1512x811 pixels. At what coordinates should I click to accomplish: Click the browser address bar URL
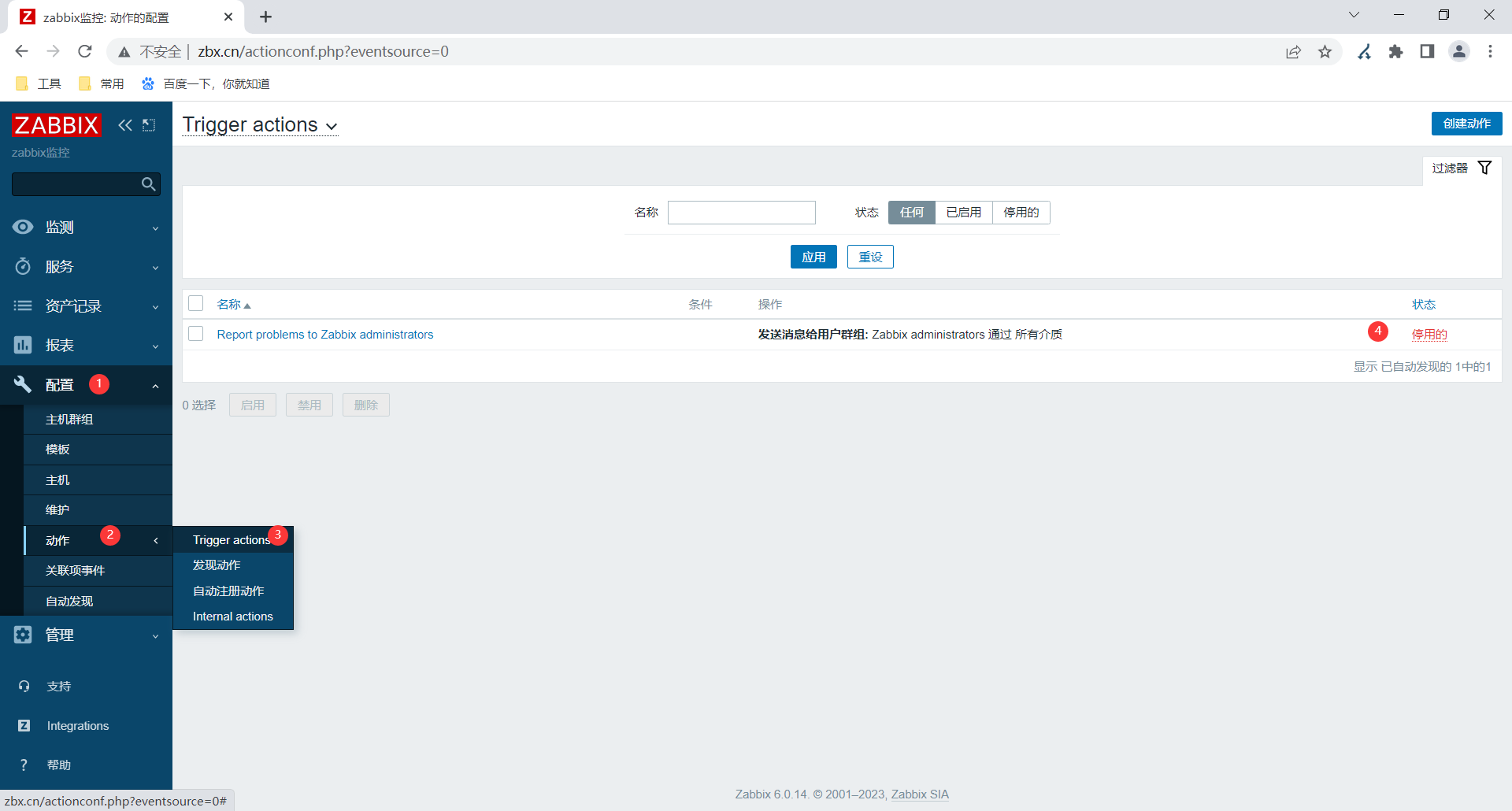pos(323,52)
